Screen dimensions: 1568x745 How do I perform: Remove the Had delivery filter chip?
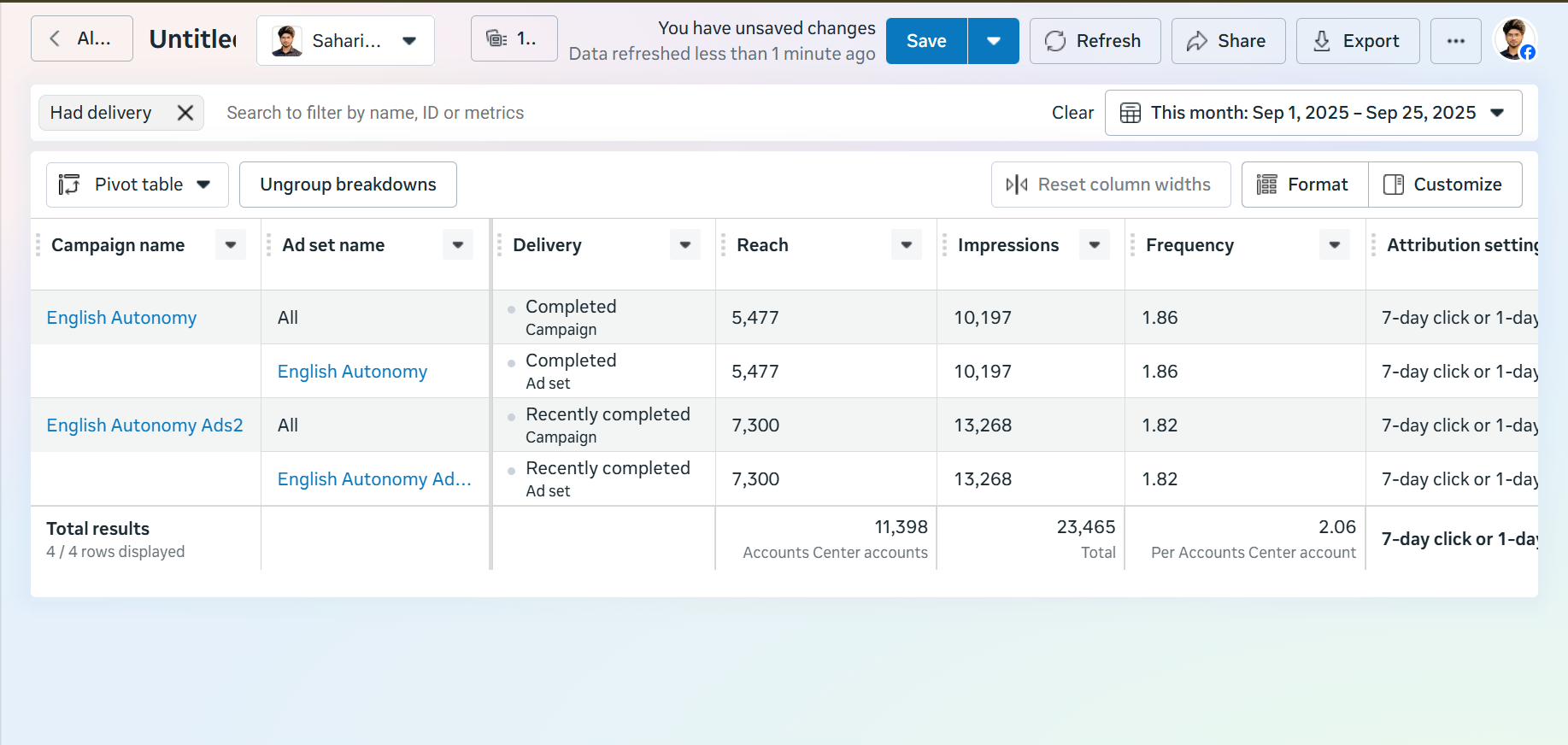point(185,113)
